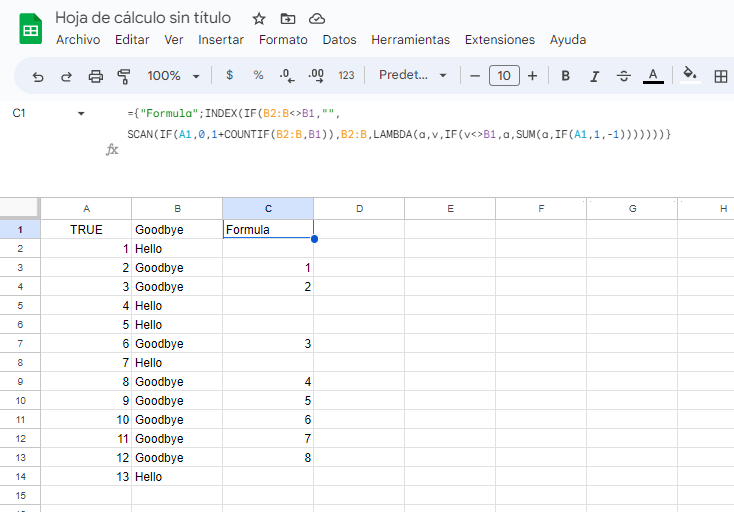Select column C header
This screenshot has width=734, height=512.
tap(268, 209)
